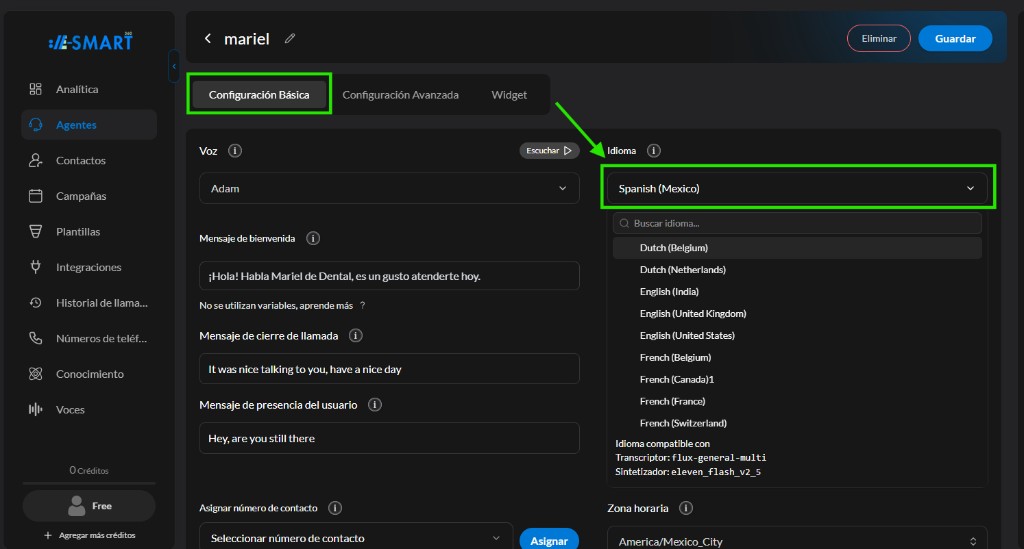Switch to Configuración Avanzada tab
Screen dimensions: 1024x549
[400, 95]
